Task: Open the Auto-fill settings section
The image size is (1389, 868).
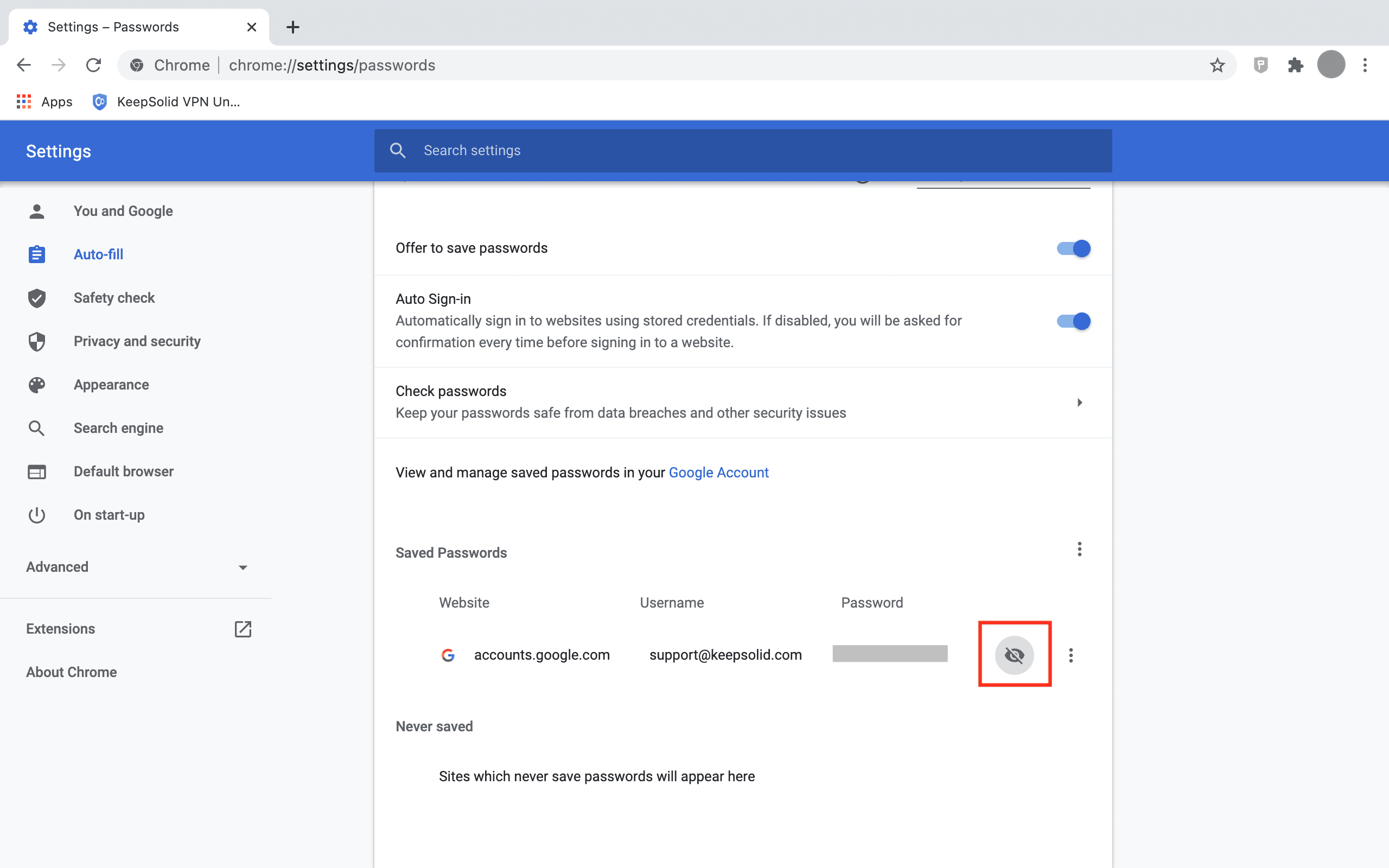Action: [x=98, y=254]
